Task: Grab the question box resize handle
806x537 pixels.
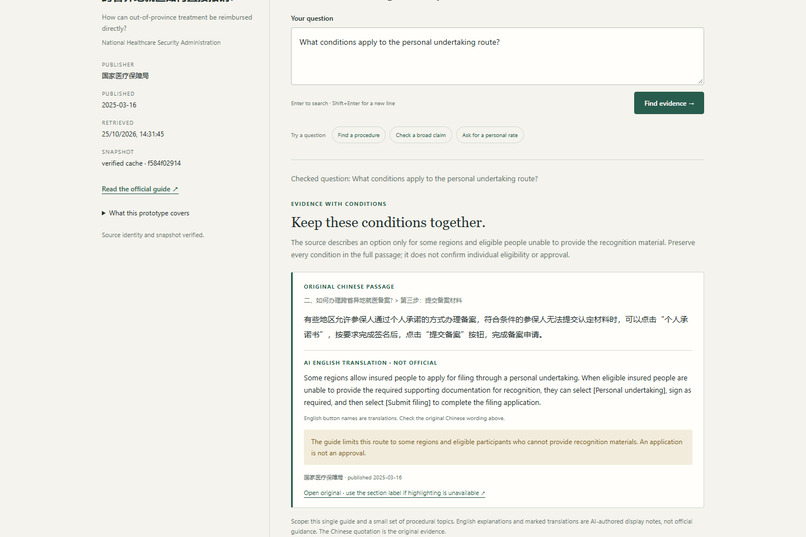Action: pyautogui.click(x=700, y=81)
